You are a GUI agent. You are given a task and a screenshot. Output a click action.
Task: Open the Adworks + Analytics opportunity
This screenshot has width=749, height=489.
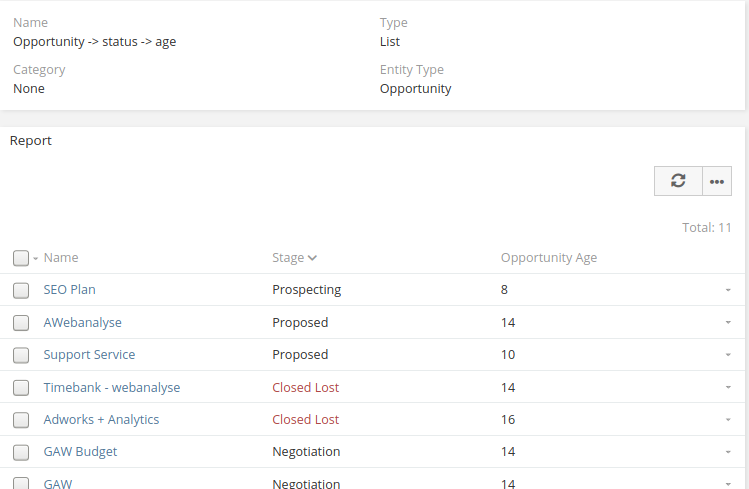point(101,420)
